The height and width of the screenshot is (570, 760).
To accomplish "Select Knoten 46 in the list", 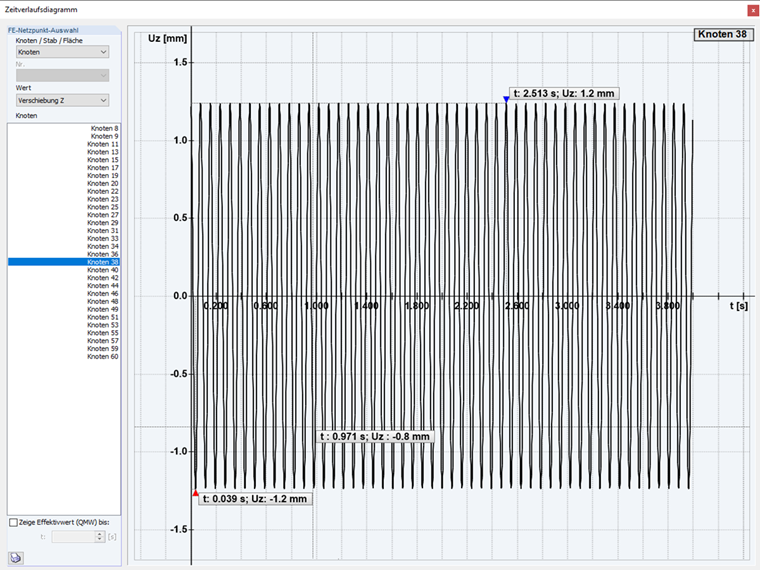I will 63,293.
